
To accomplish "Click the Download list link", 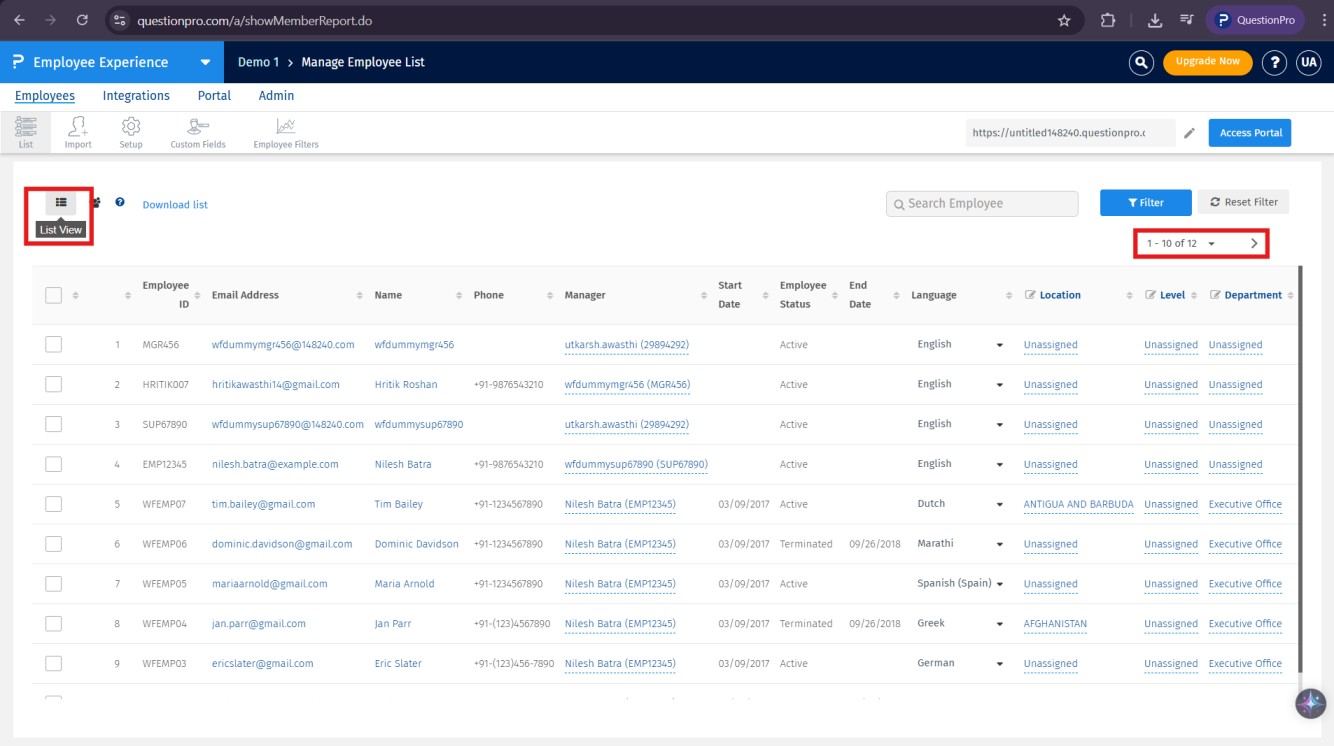I will coord(175,205).
